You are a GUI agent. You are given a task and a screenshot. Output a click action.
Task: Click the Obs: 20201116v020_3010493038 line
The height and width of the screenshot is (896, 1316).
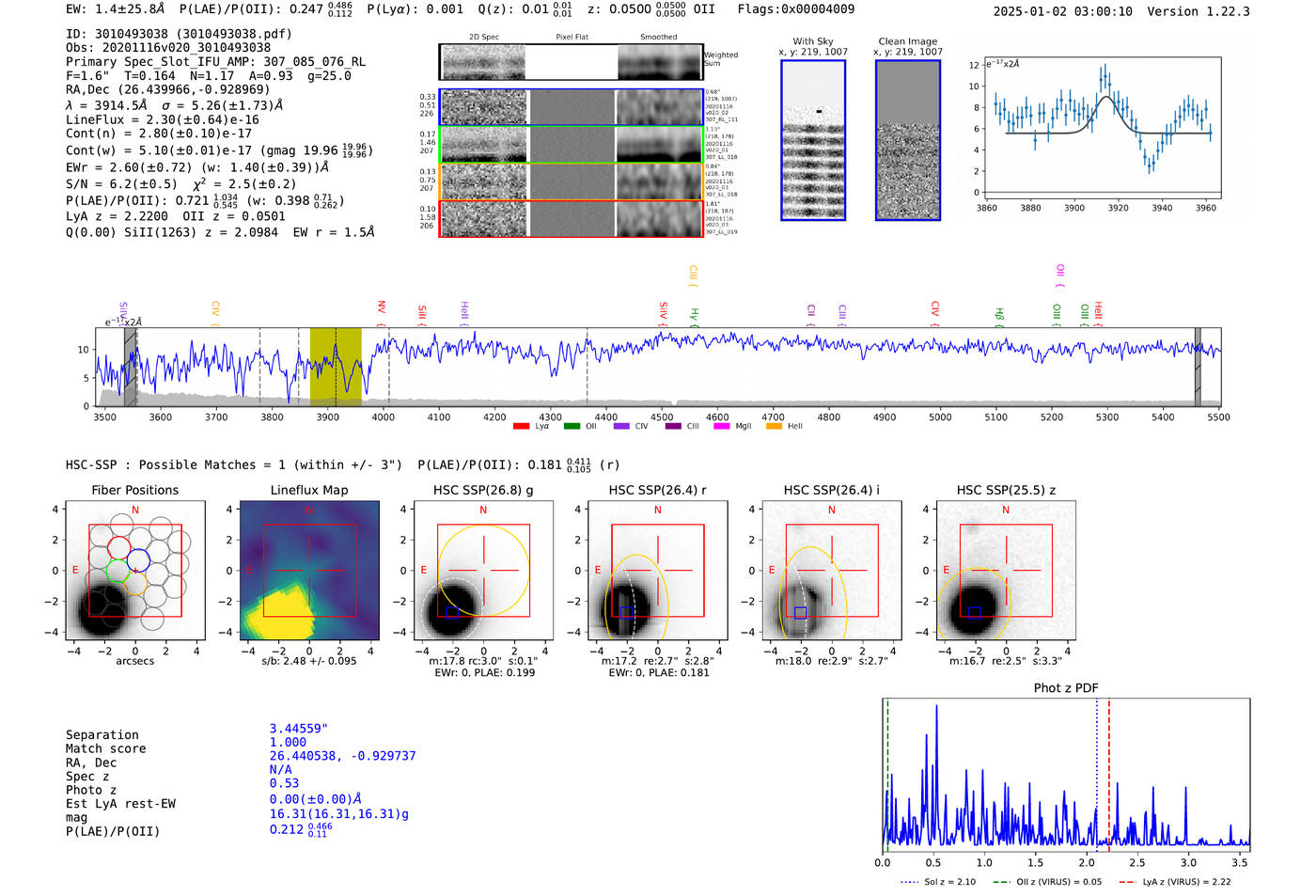coord(168,48)
